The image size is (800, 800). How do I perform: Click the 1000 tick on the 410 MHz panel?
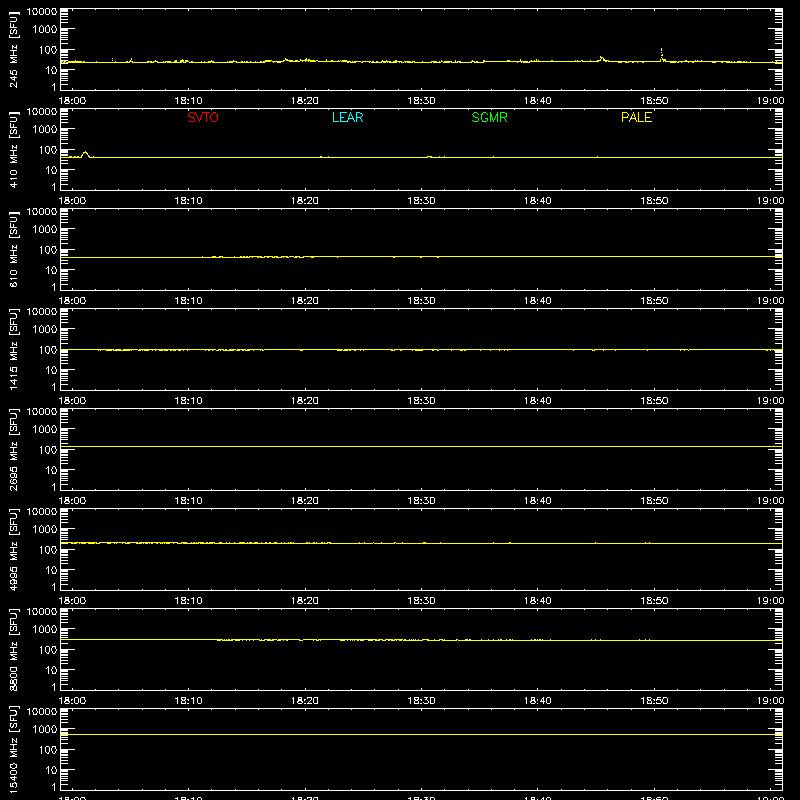45,130
